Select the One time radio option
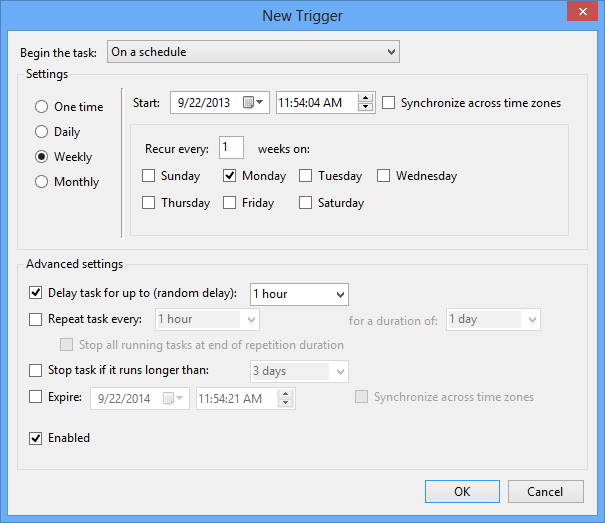This screenshot has height=523, width=605. point(42,107)
